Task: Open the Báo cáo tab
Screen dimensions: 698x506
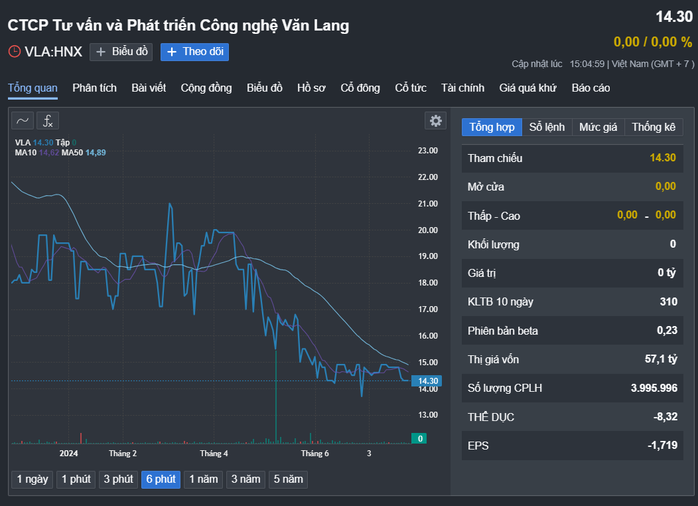Action: coord(591,88)
